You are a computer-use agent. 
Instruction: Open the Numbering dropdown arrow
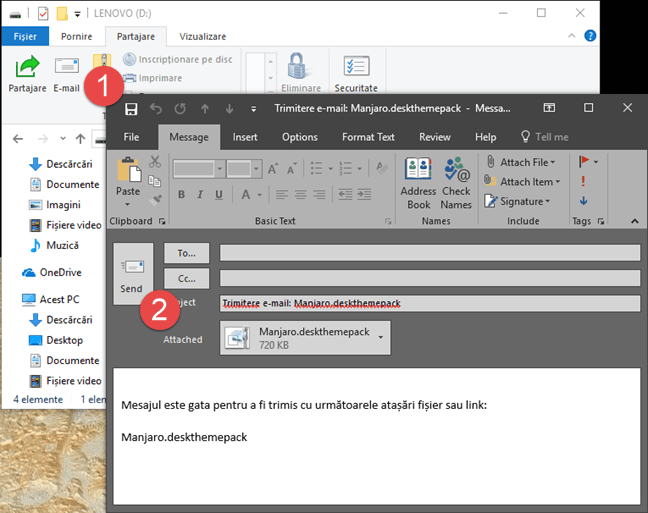pyautogui.click(x=359, y=169)
